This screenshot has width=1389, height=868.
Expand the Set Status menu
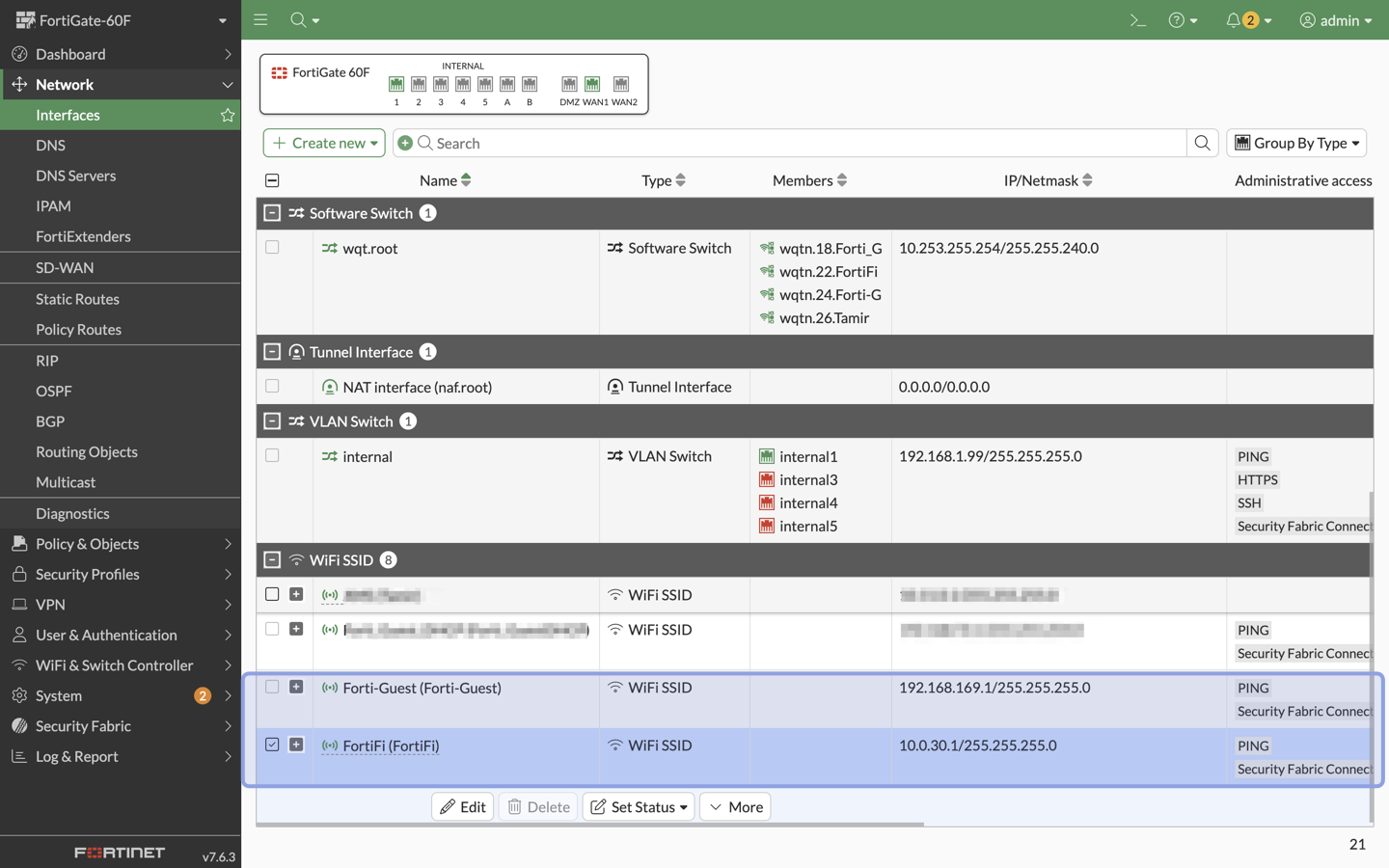click(x=638, y=806)
